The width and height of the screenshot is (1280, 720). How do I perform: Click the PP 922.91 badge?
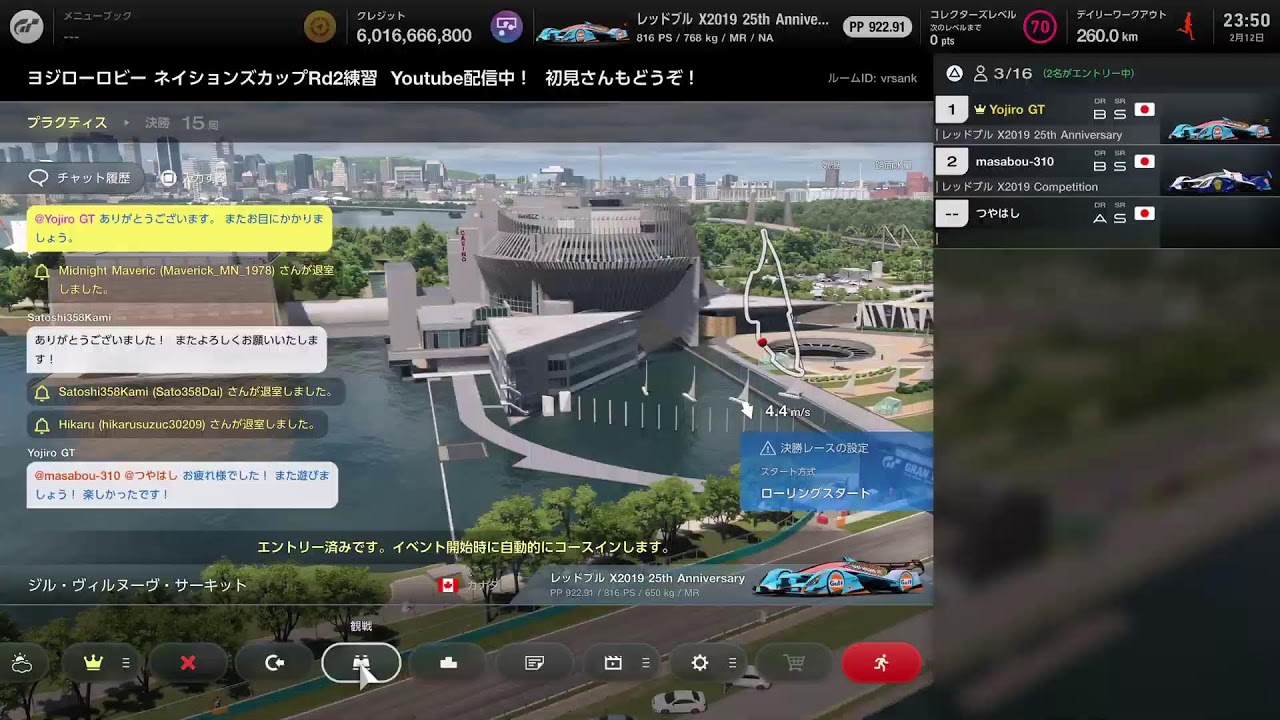(x=877, y=27)
